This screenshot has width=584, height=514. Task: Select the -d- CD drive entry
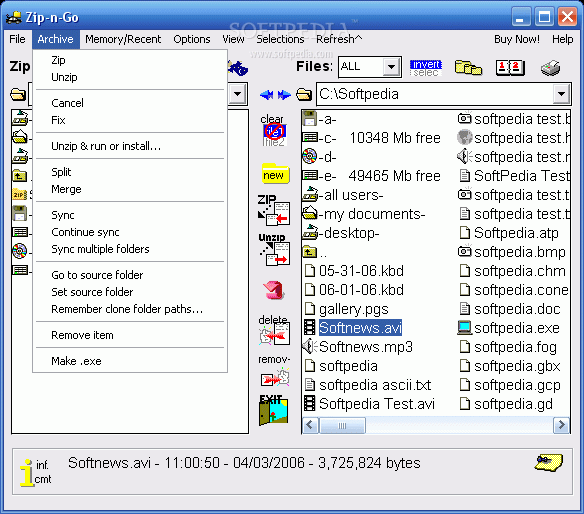[x=320, y=157]
